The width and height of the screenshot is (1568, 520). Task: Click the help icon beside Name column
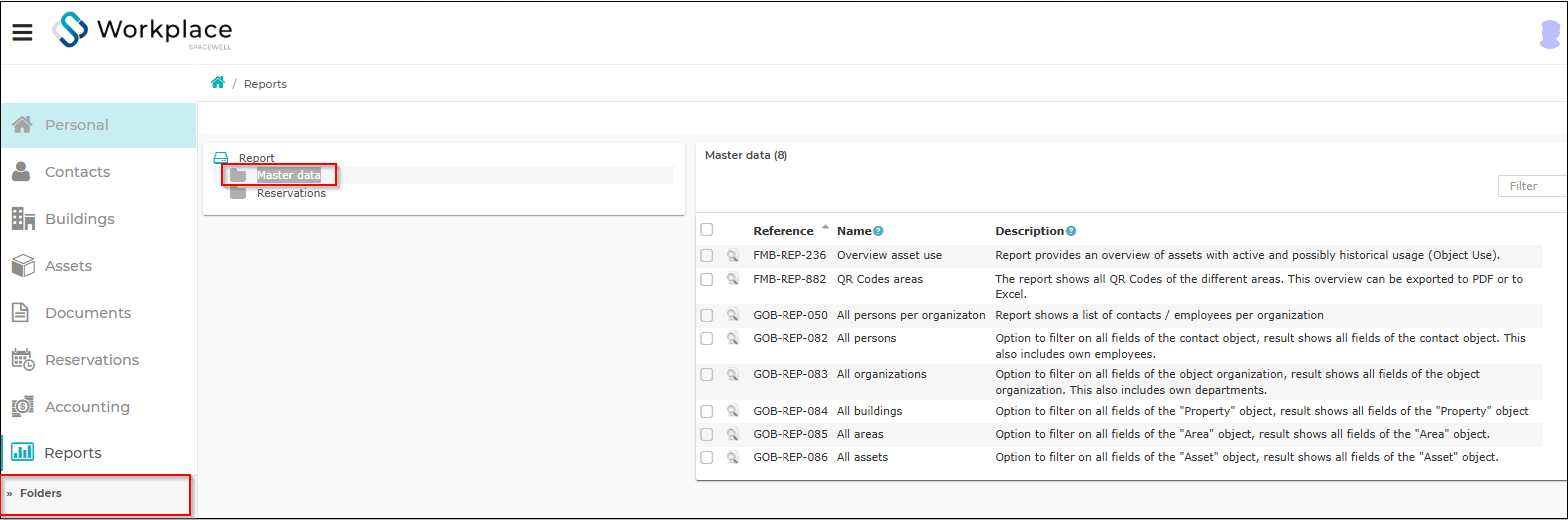[x=879, y=231]
